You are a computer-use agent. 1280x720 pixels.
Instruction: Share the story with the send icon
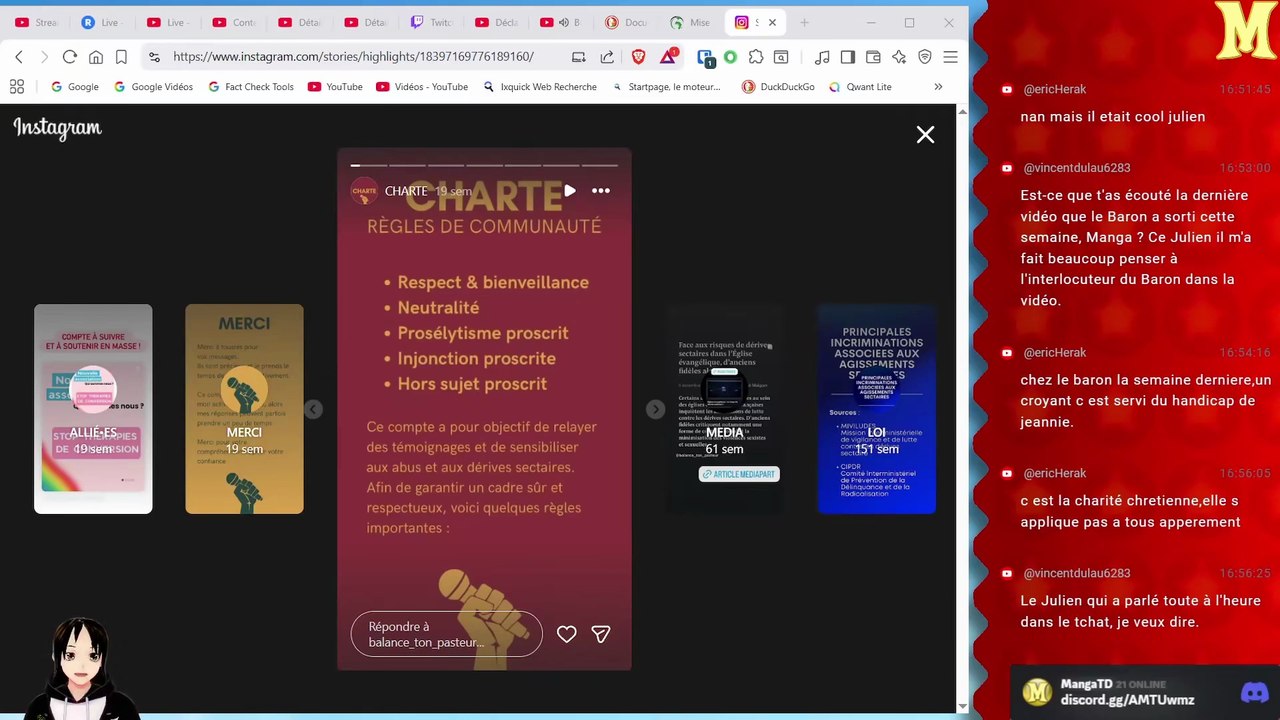(600, 634)
